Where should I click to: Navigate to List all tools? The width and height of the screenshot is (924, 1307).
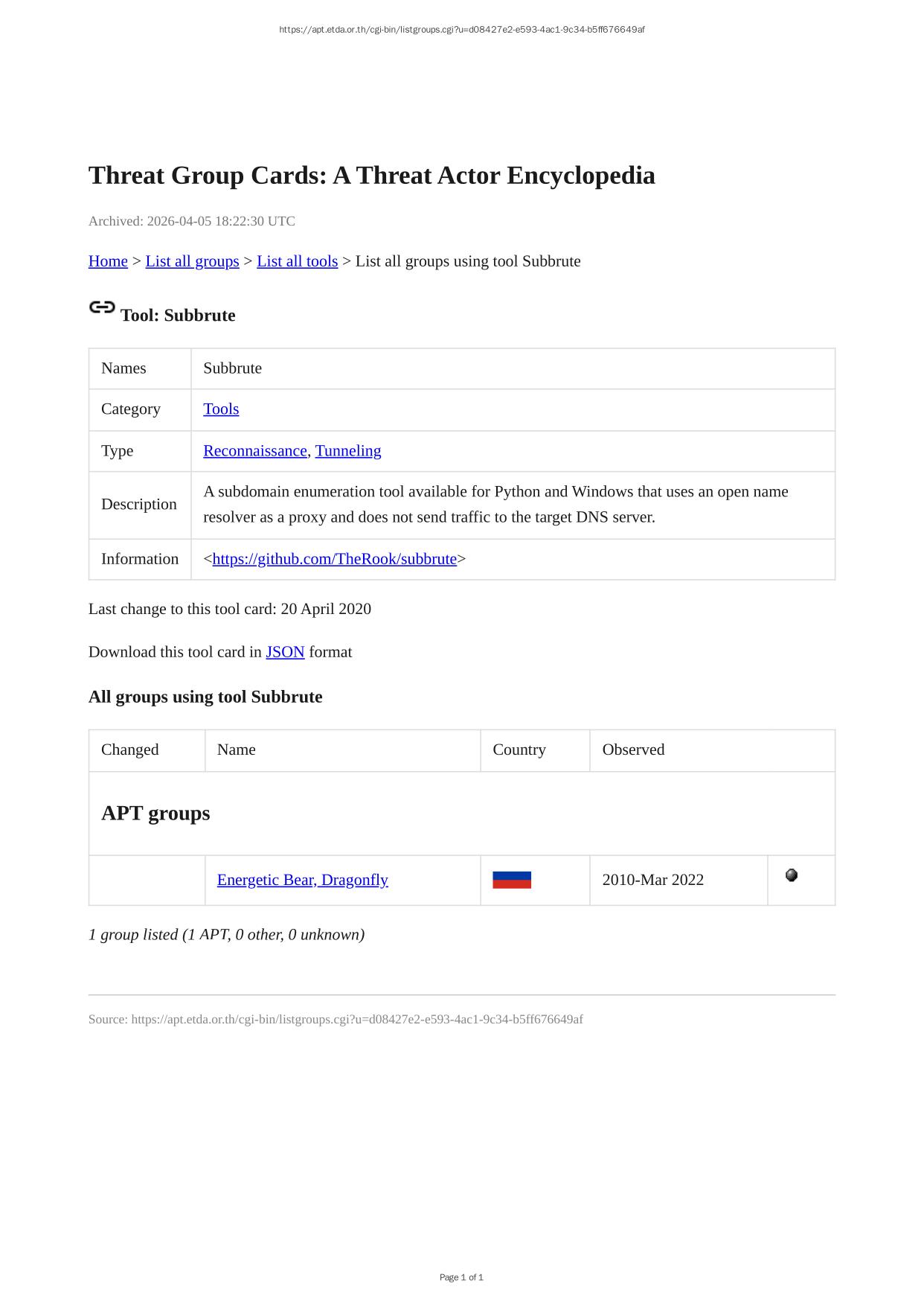coord(297,261)
